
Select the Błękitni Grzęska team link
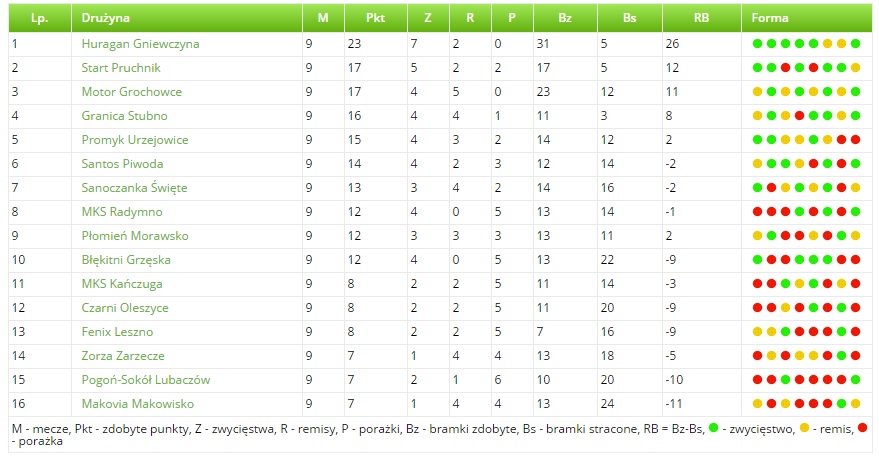(126, 260)
